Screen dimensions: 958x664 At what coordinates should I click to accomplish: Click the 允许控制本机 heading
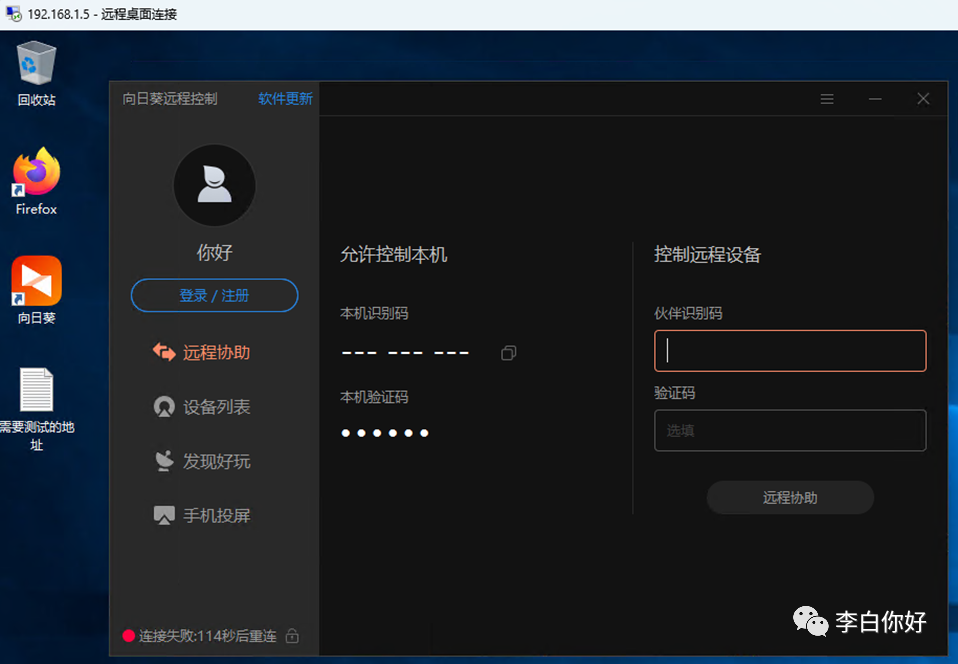pyautogui.click(x=393, y=254)
